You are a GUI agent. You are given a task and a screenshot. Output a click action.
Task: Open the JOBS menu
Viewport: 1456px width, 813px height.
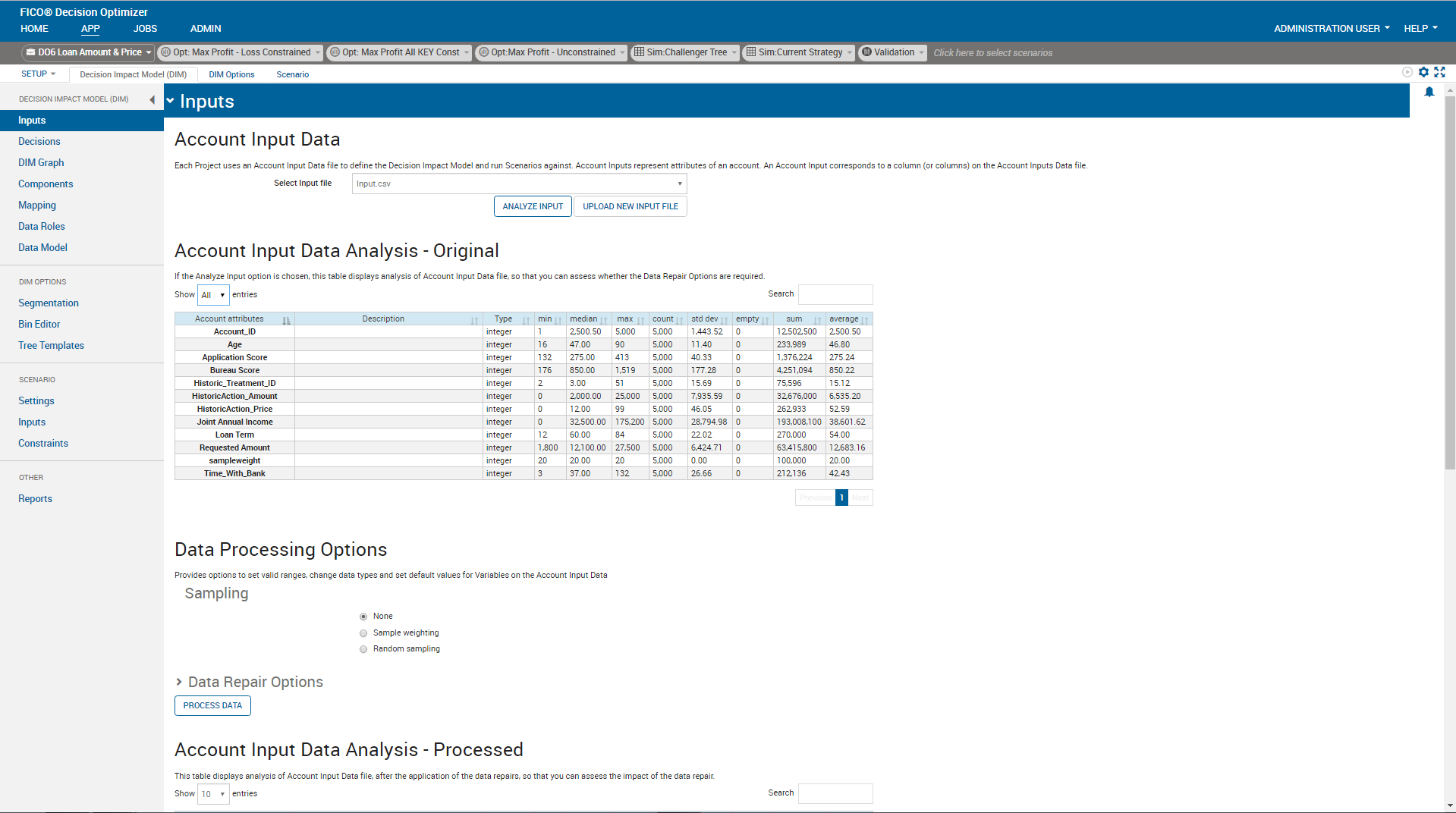point(144,28)
